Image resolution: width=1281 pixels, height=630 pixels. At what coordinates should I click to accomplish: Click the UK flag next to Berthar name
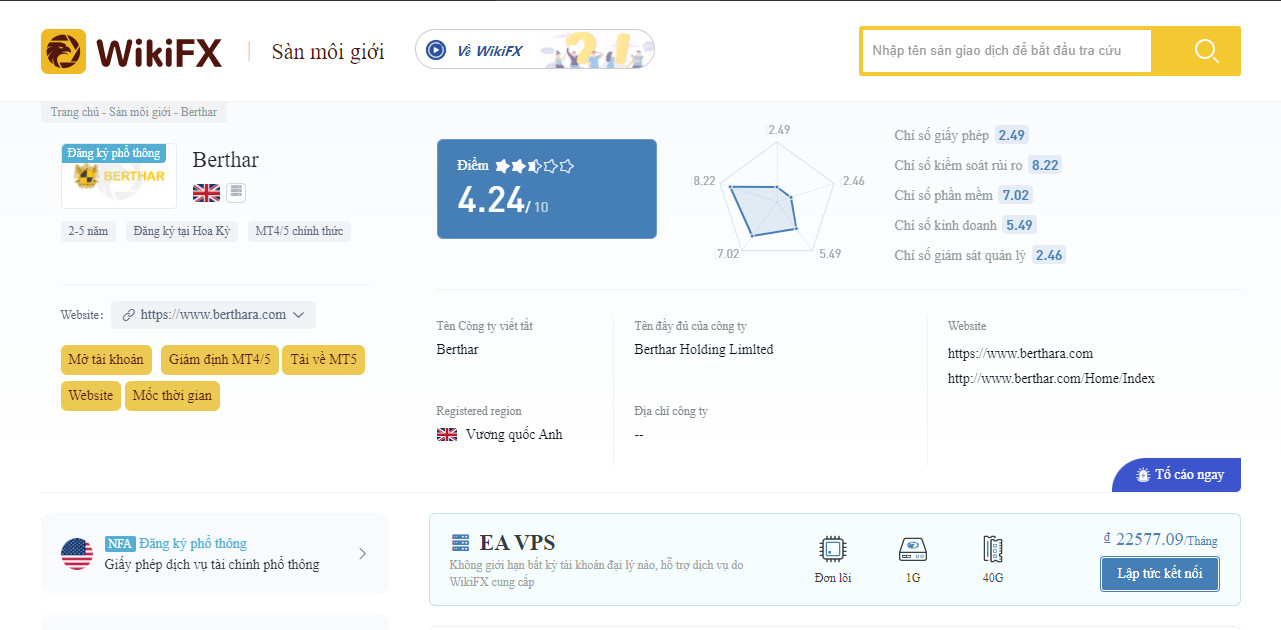pos(206,192)
